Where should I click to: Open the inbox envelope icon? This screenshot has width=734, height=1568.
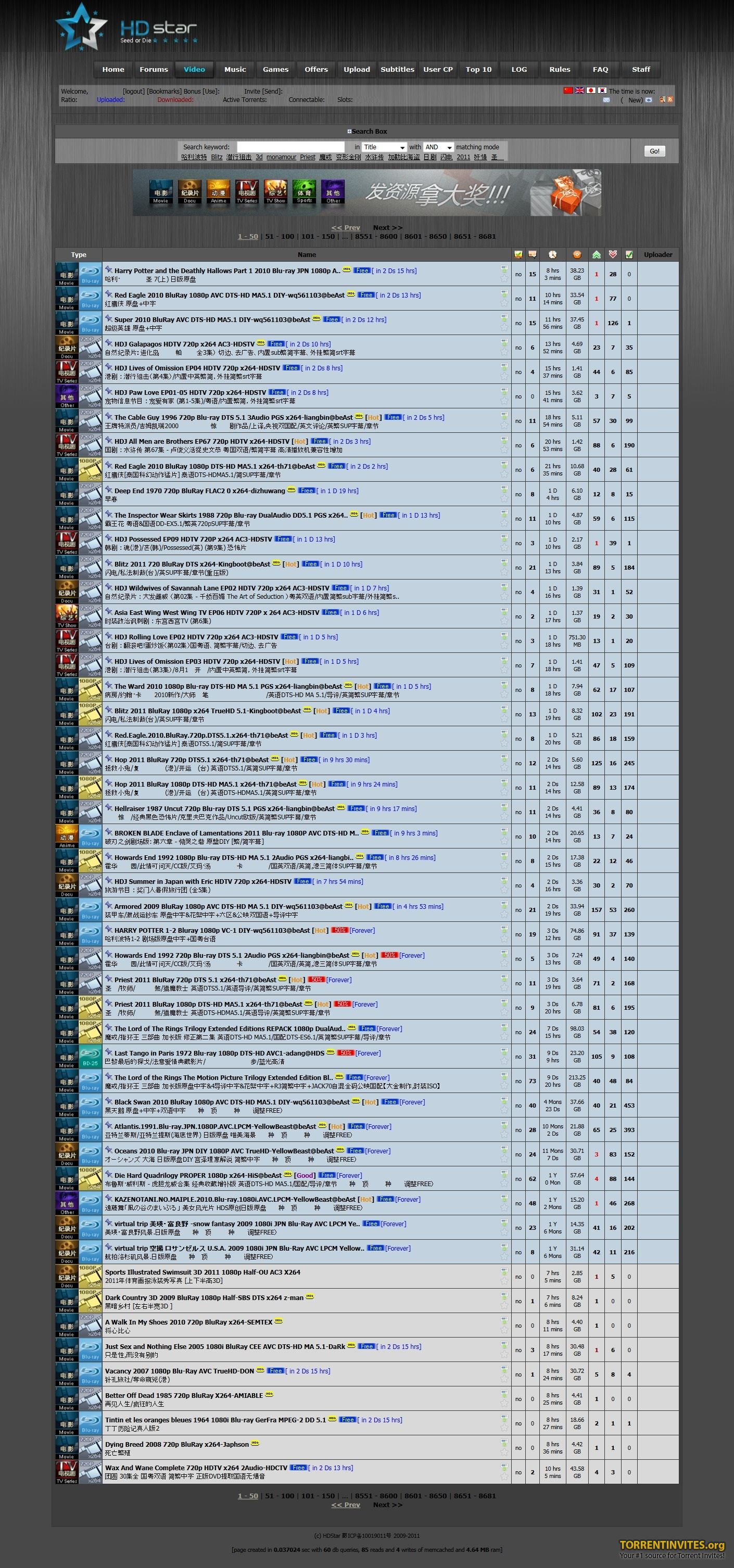(x=606, y=100)
